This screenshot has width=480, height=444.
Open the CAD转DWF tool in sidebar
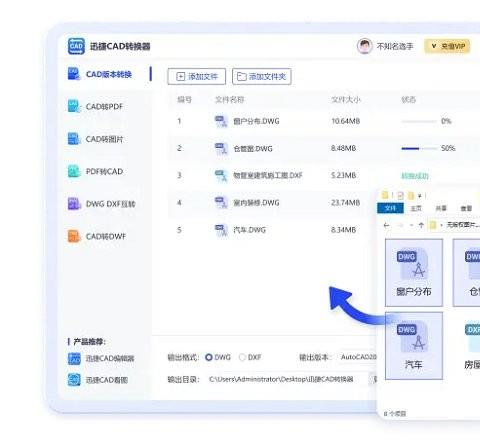(97, 236)
